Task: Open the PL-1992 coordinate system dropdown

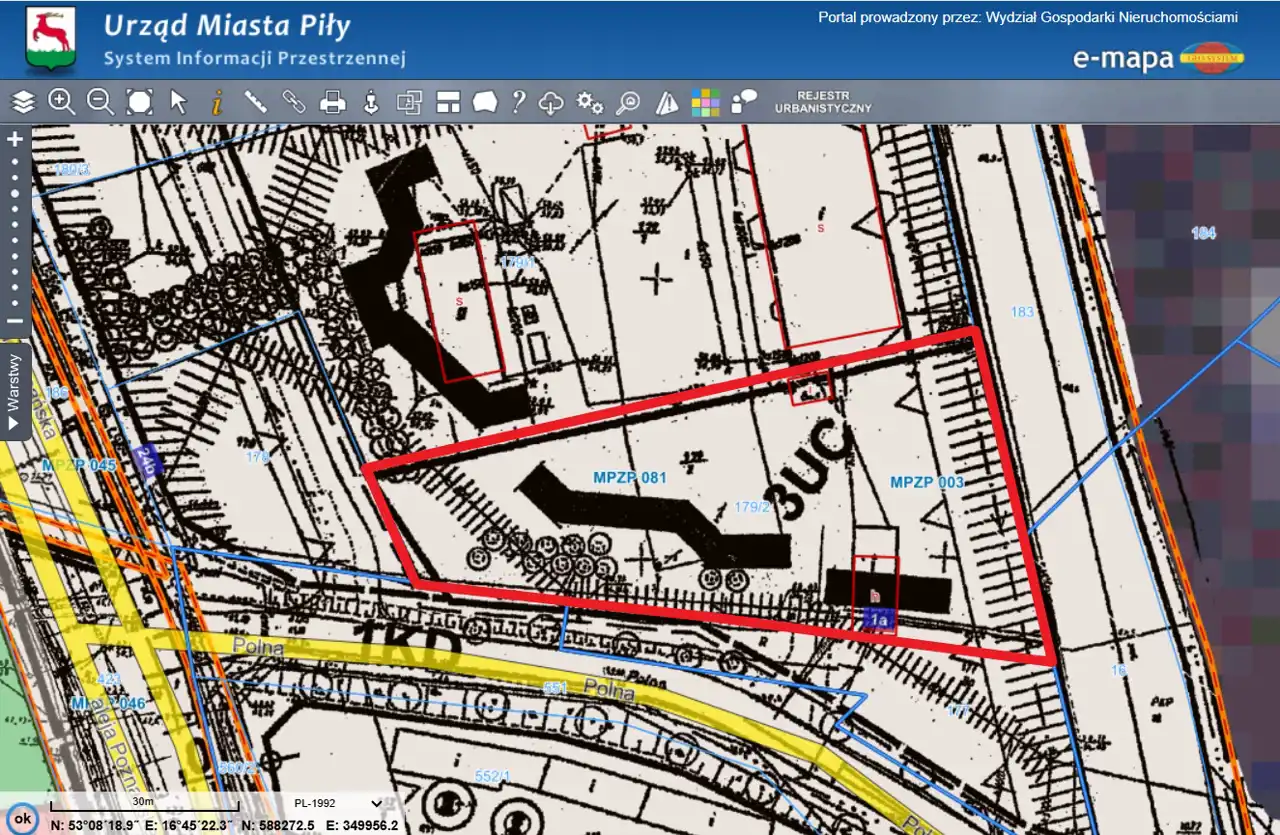Action: (339, 803)
